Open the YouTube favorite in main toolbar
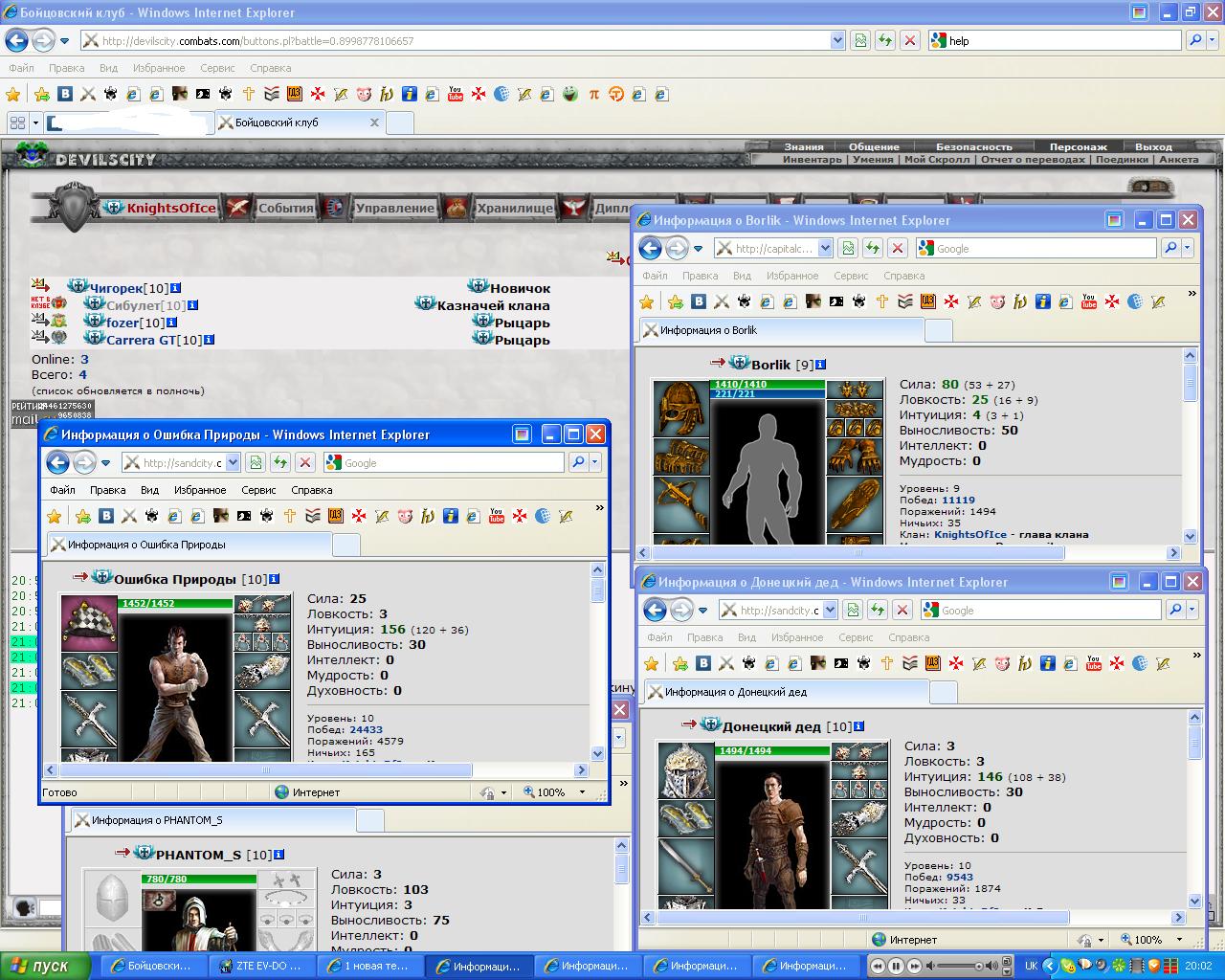Viewport: 1225px width, 980px height. pyautogui.click(x=456, y=94)
